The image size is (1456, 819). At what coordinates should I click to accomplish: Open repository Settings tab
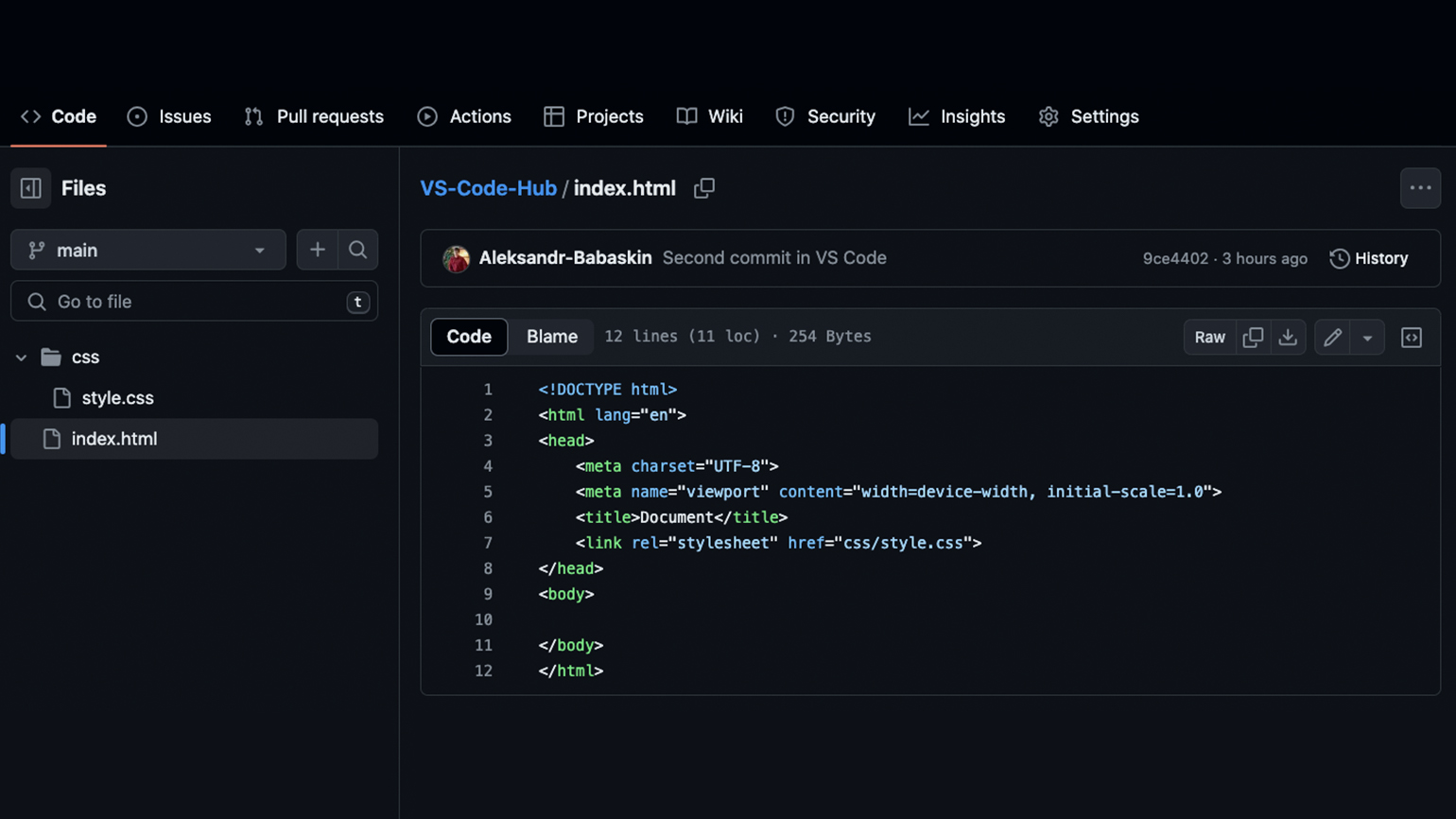[x=1088, y=116]
